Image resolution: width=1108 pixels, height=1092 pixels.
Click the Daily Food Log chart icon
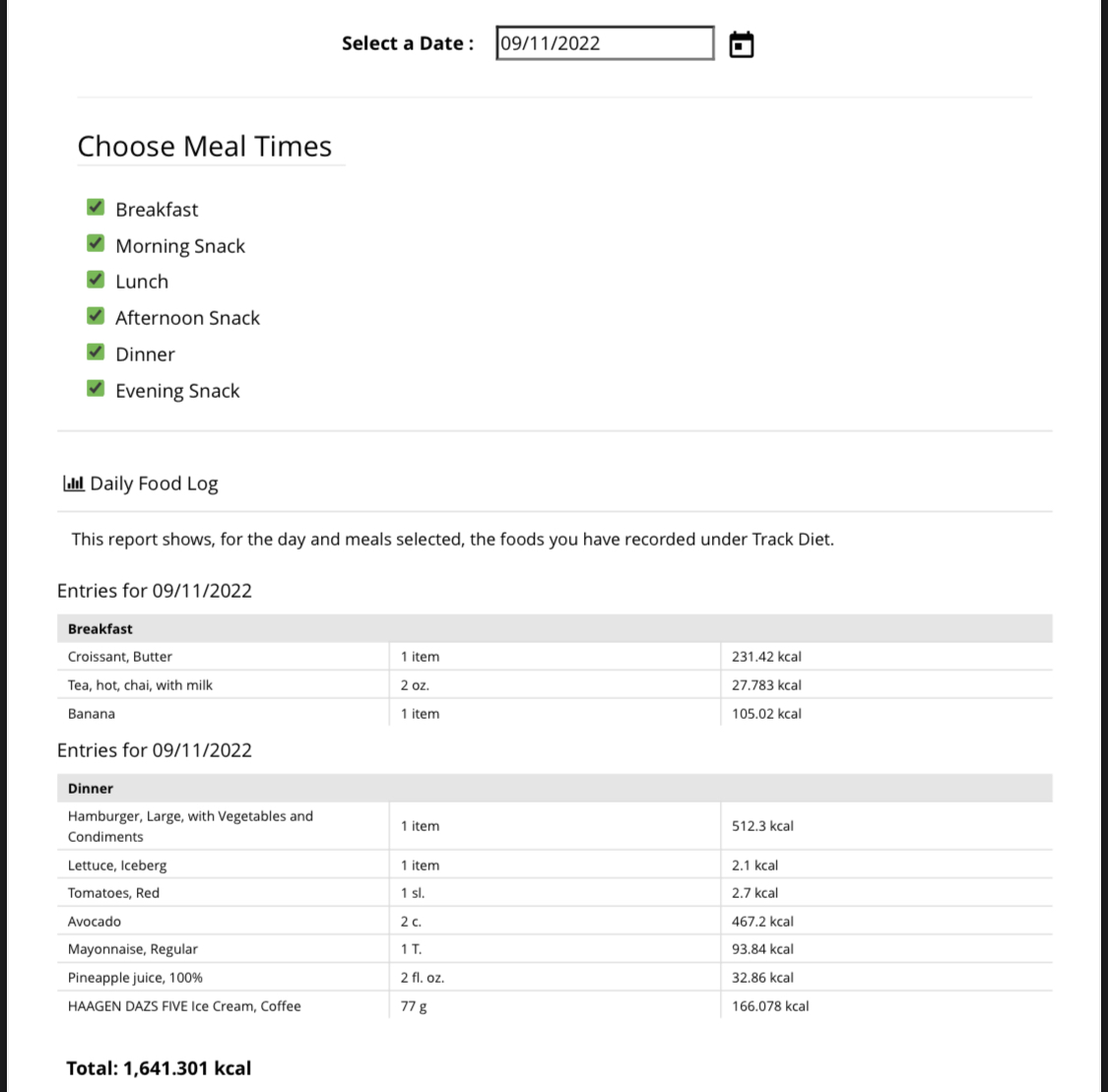(73, 483)
